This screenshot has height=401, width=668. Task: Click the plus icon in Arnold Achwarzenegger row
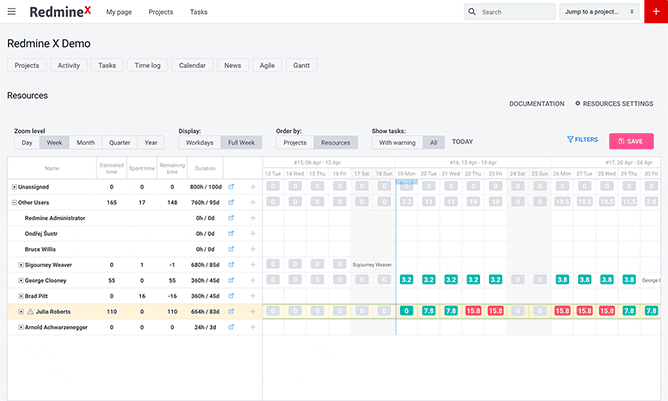(253, 327)
